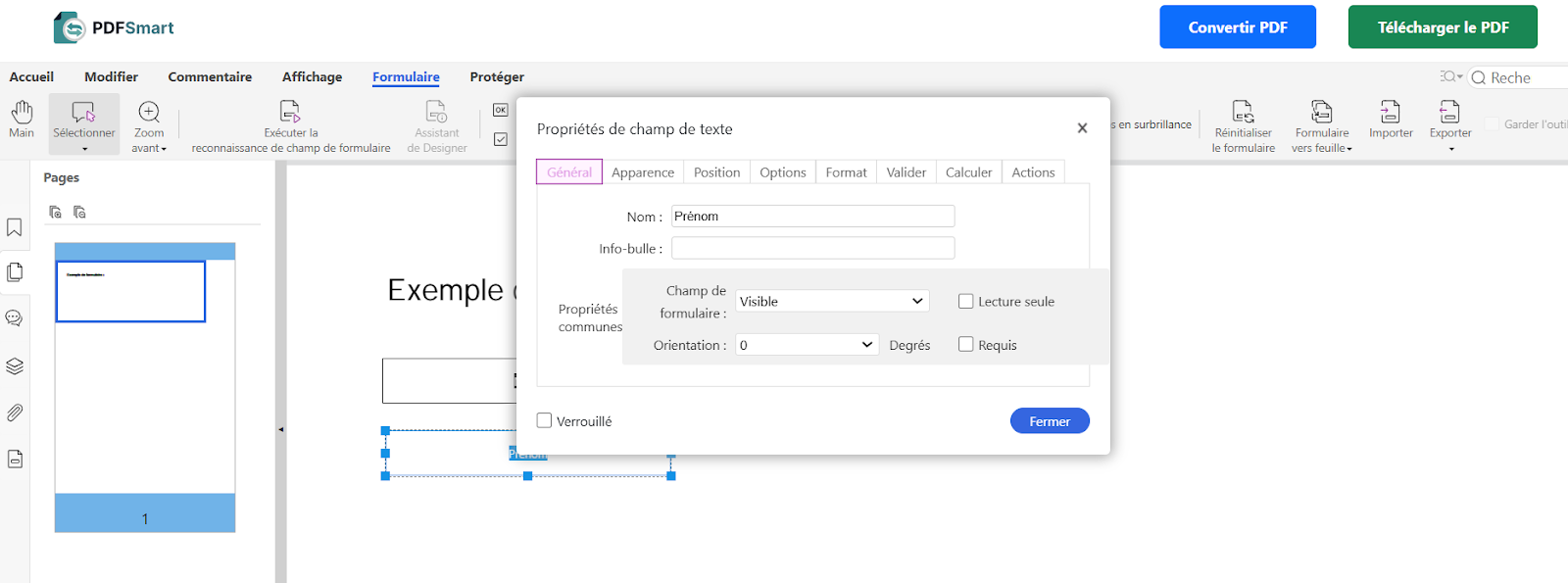
Task: Click Réinitialiser le formulaire icon
Action: pos(1243,112)
